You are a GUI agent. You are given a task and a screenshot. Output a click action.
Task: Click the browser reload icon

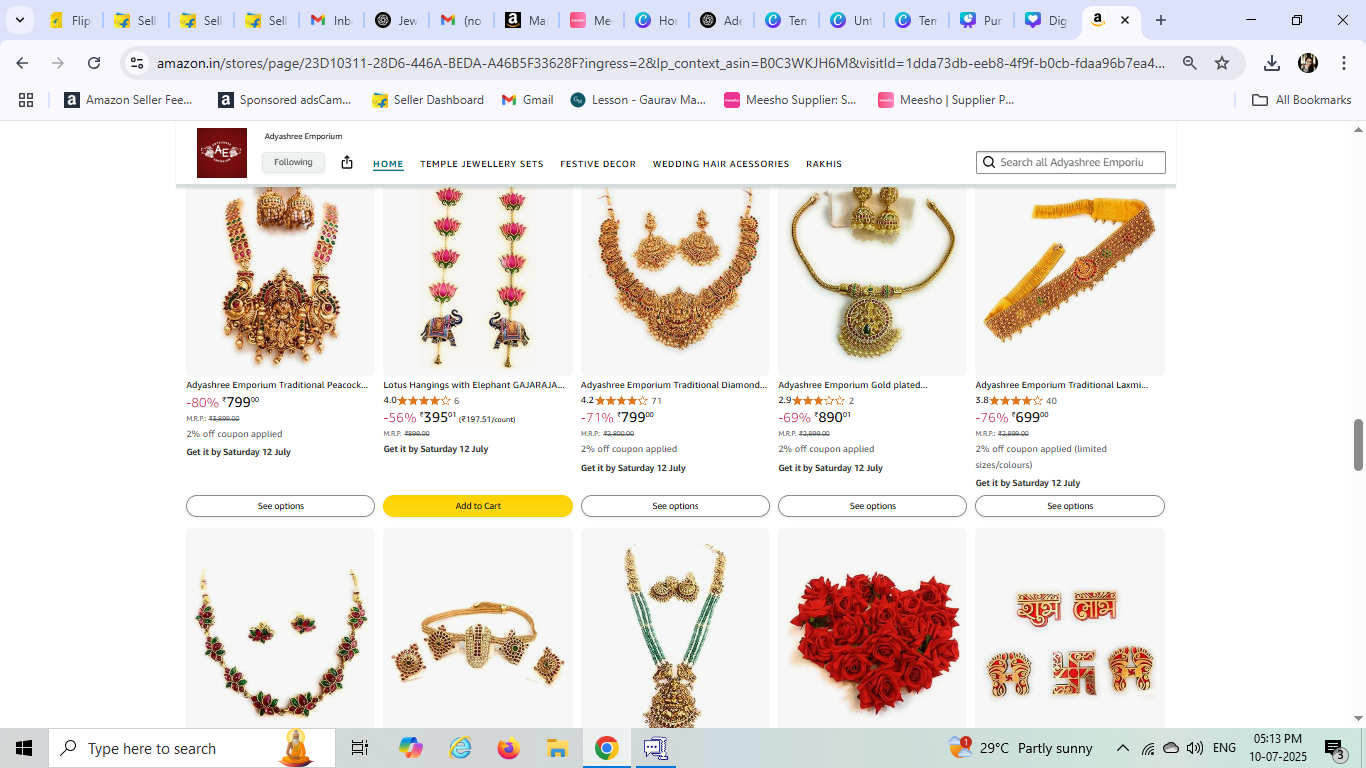click(94, 63)
